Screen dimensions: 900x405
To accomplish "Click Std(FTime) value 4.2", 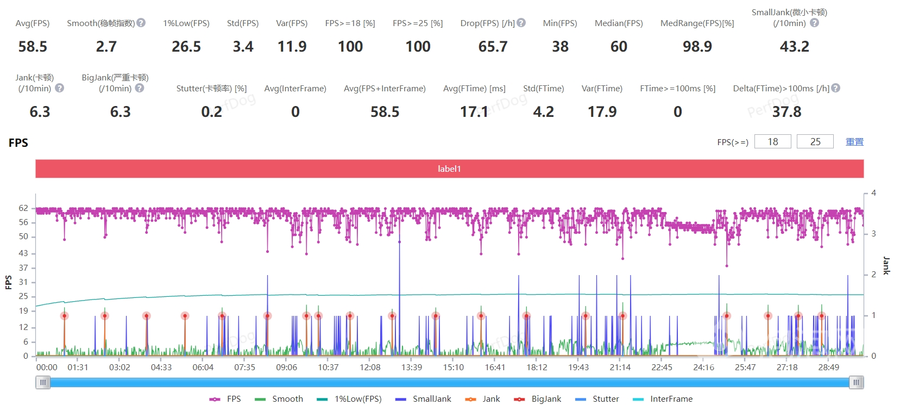I will tap(543, 111).
